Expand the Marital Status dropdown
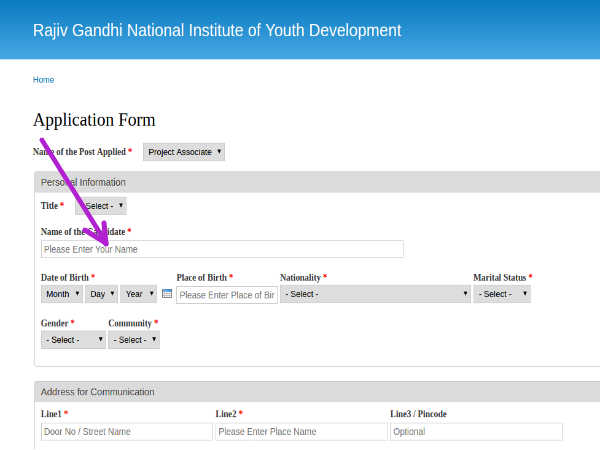This screenshot has height=450, width=600. (502, 294)
